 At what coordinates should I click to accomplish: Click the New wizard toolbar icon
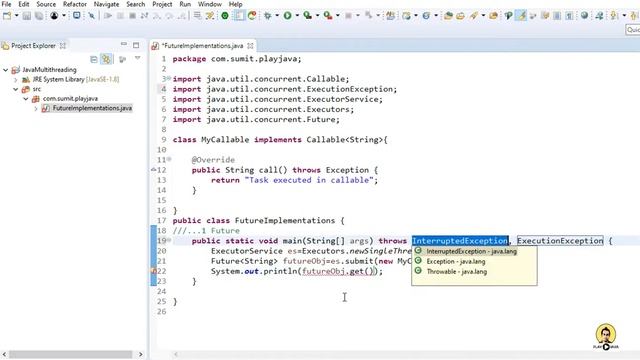click(x=7, y=16)
